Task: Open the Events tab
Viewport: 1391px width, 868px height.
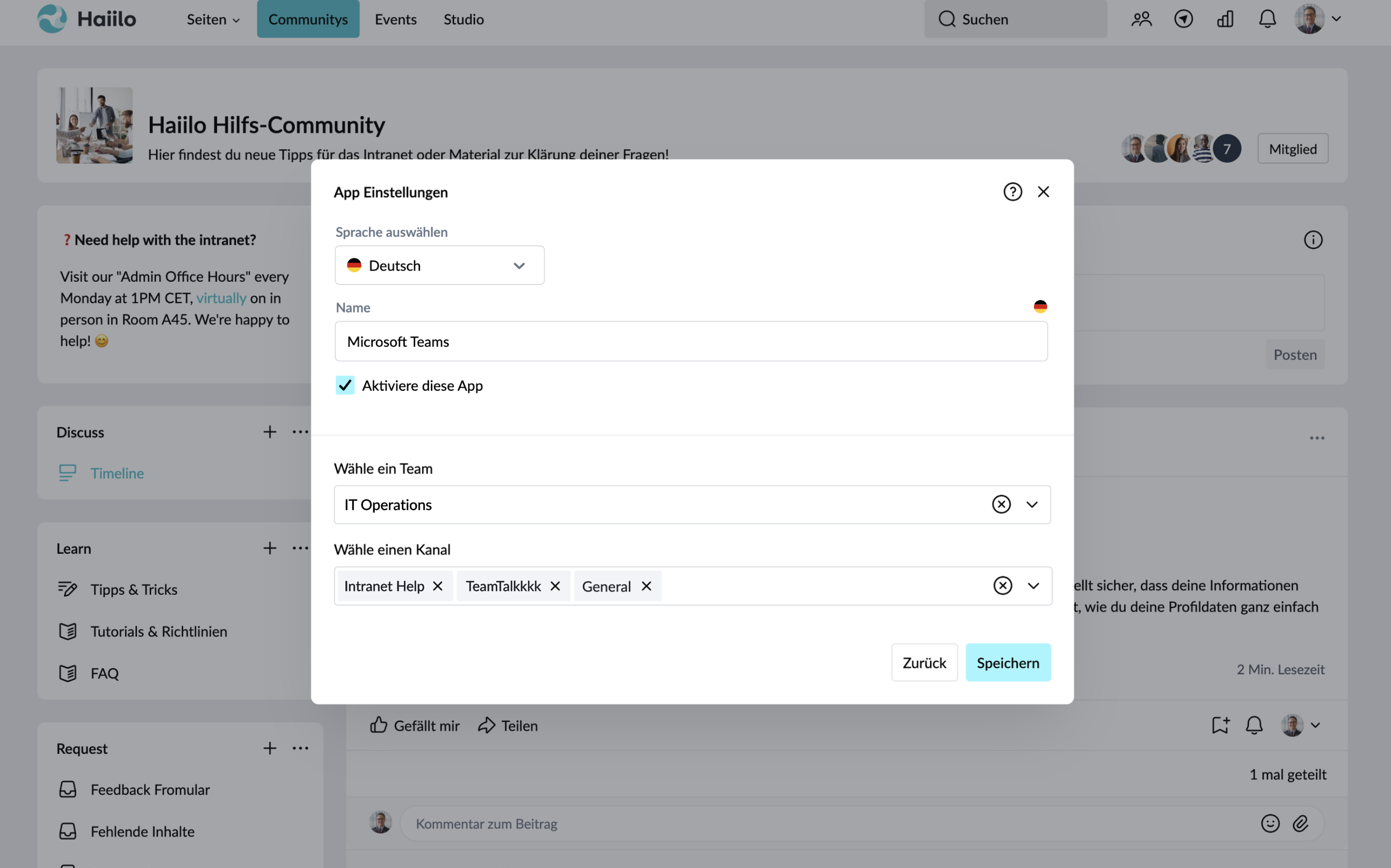Action: (396, 19)
